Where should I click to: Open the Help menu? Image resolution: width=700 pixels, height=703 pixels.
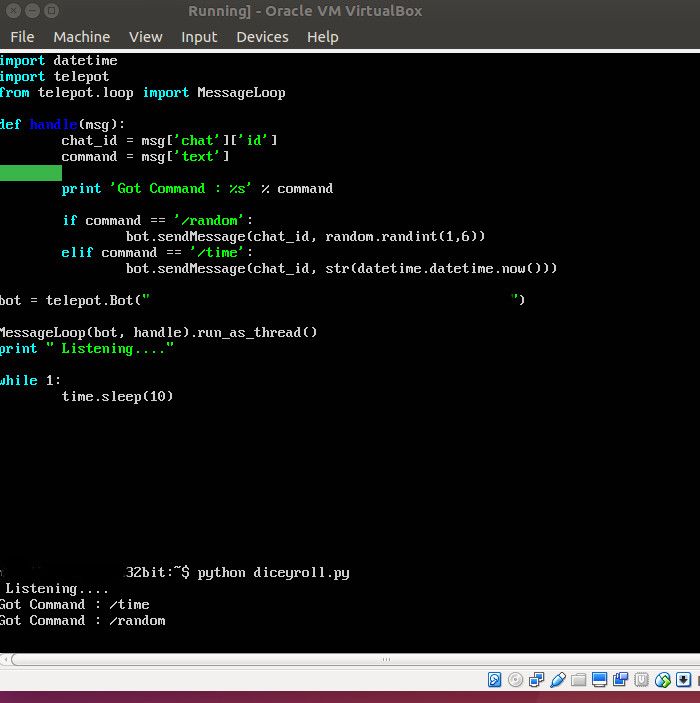(x=323, y=37)
